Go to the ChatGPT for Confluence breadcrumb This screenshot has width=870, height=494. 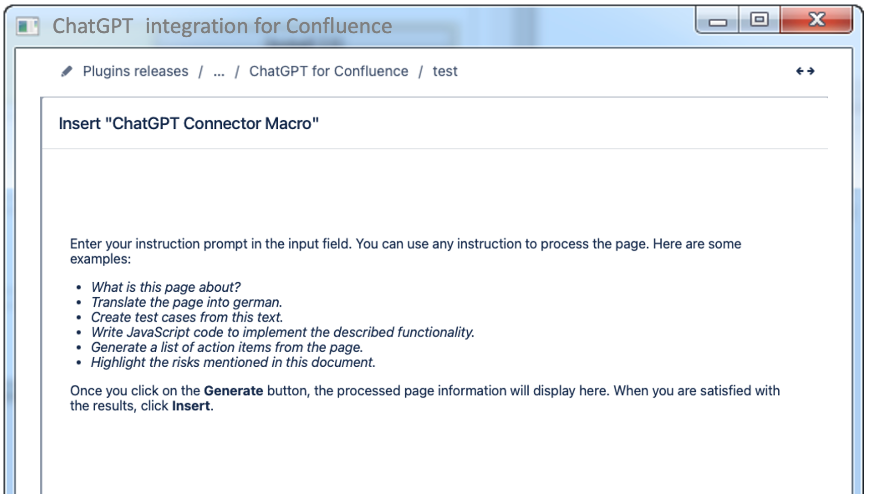click(x=328, y=71)
